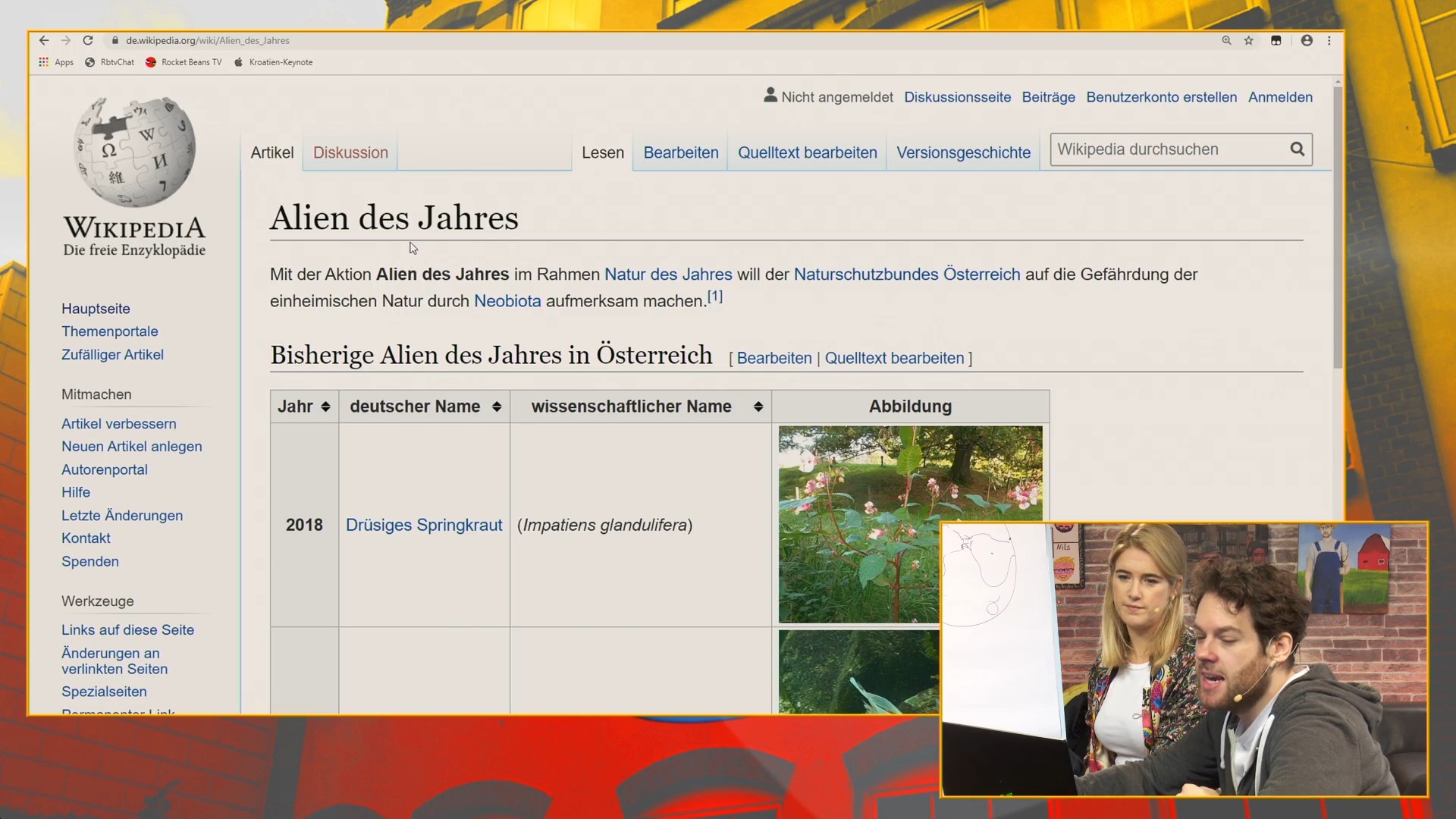Open the browser profile avatar icon
The image size is (1456, 819).
1307,40
